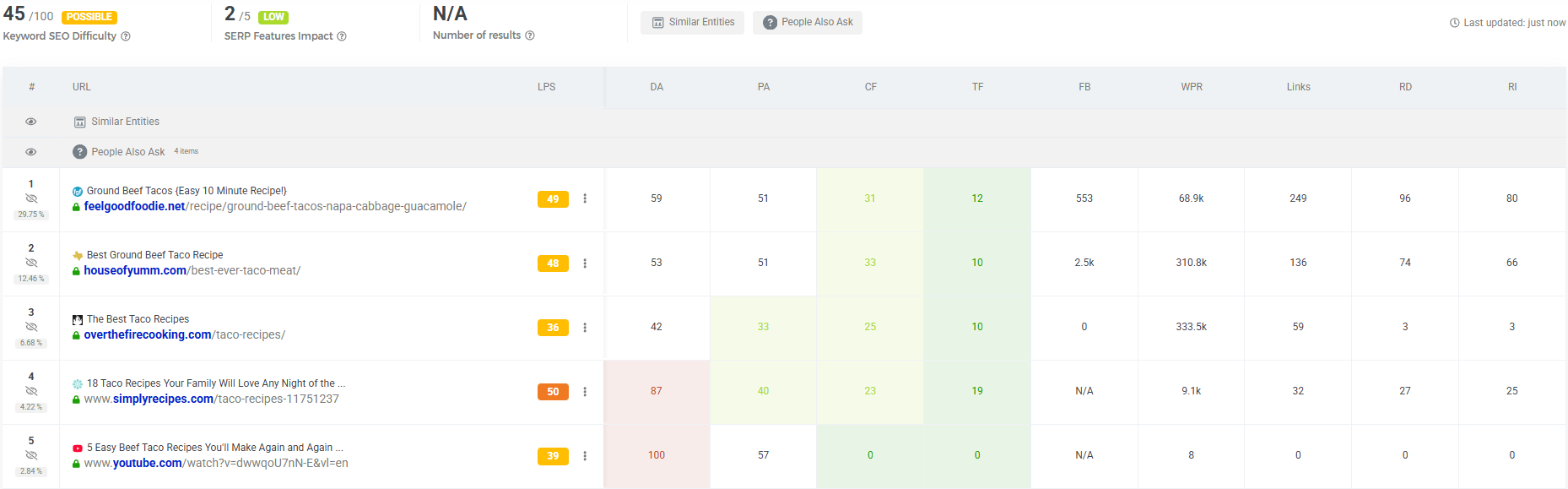Screen dimensions: 1568x489
Task: Click the 29.75% share label under rank 1
Action: (31, 215)
